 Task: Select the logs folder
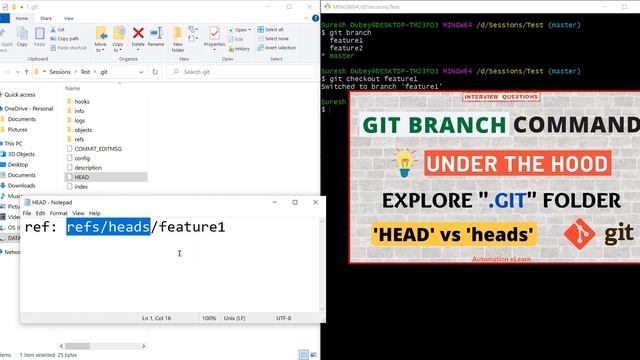pyautogui.click(x=76, y=120)
